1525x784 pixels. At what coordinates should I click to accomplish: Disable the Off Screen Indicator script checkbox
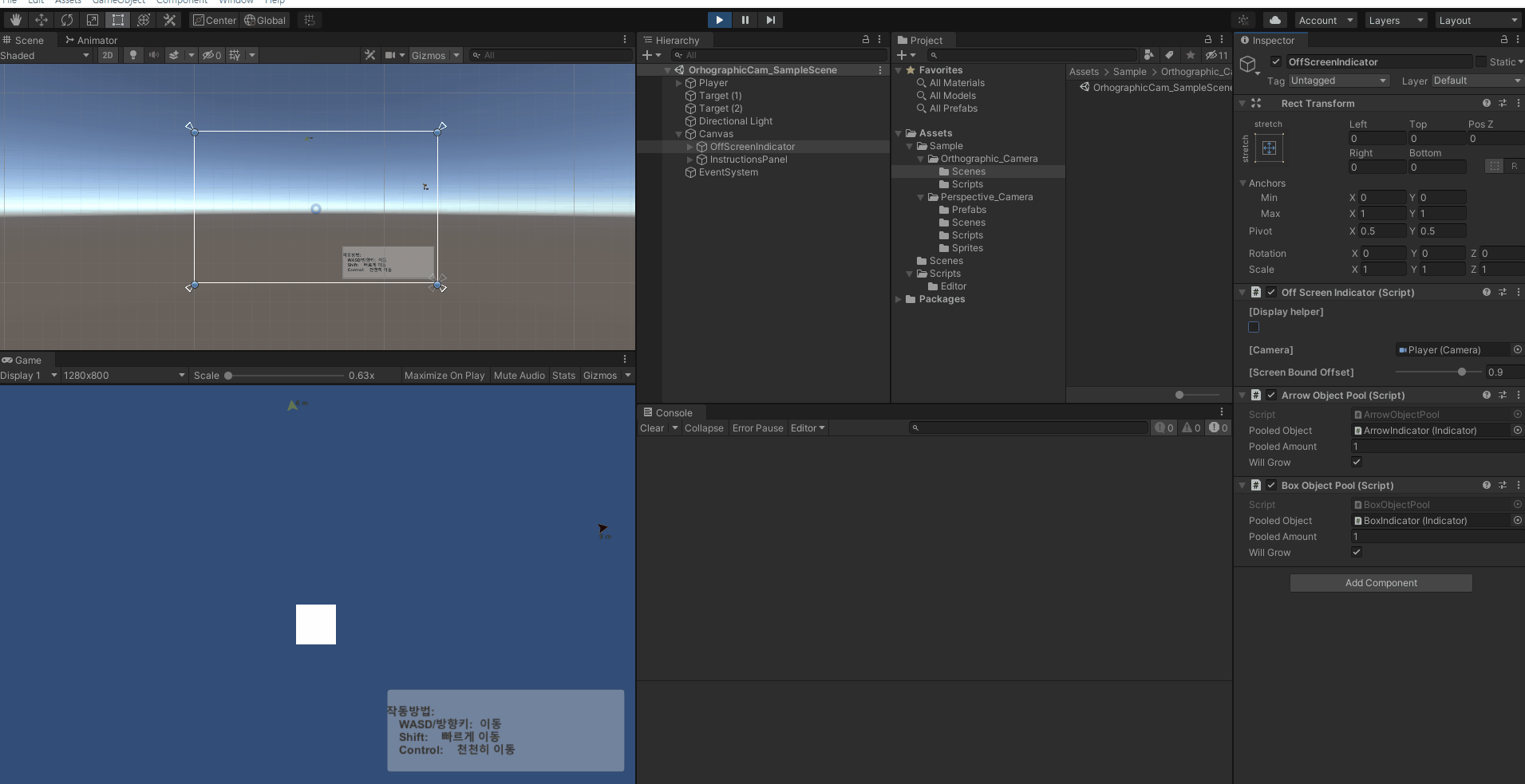tap(1270, 292)
